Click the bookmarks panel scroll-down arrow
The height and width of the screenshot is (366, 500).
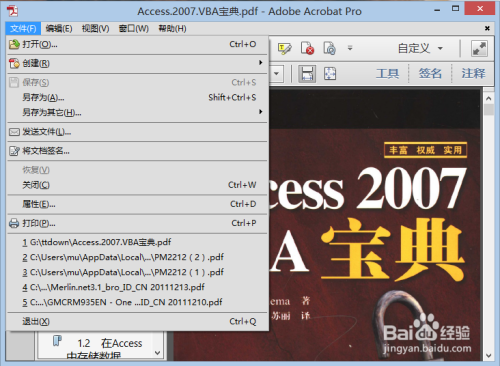coord(158,353)
